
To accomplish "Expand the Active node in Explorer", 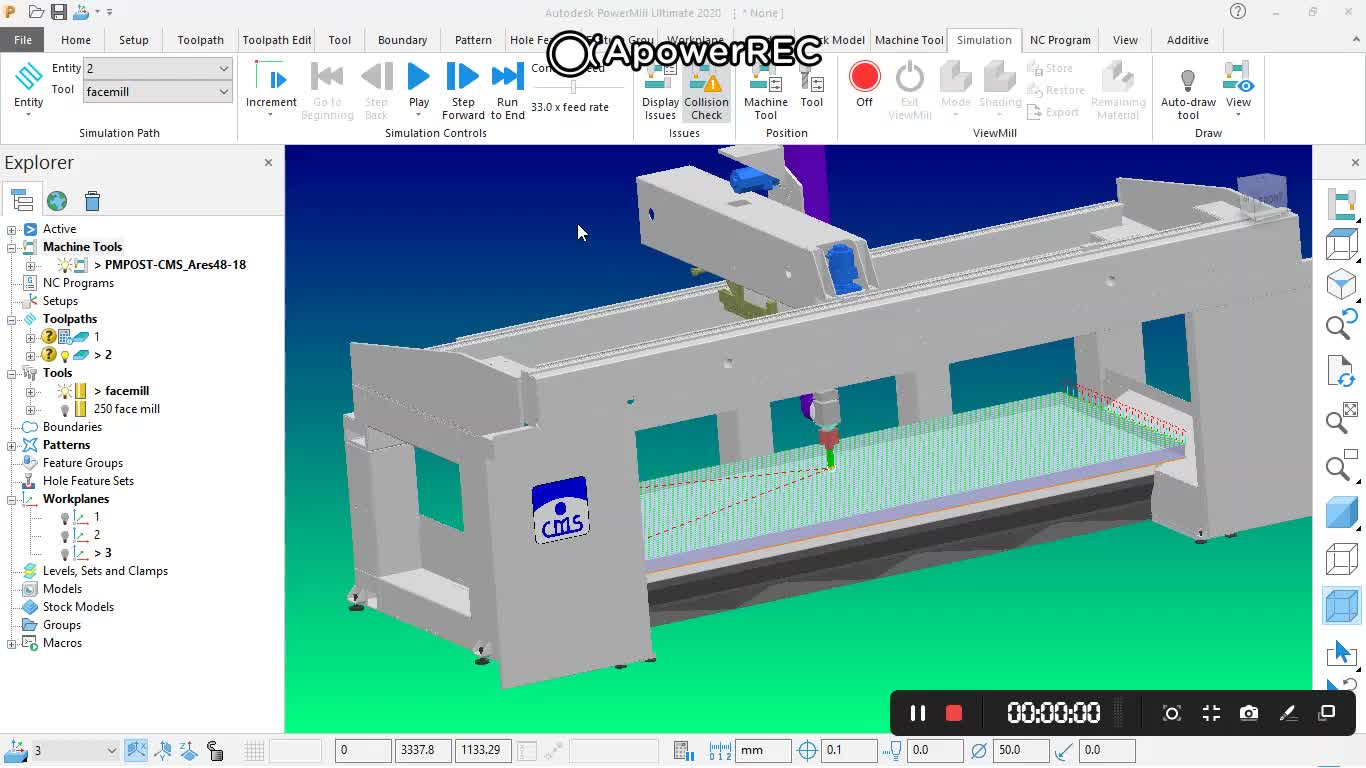I will [x=12, y=229].
